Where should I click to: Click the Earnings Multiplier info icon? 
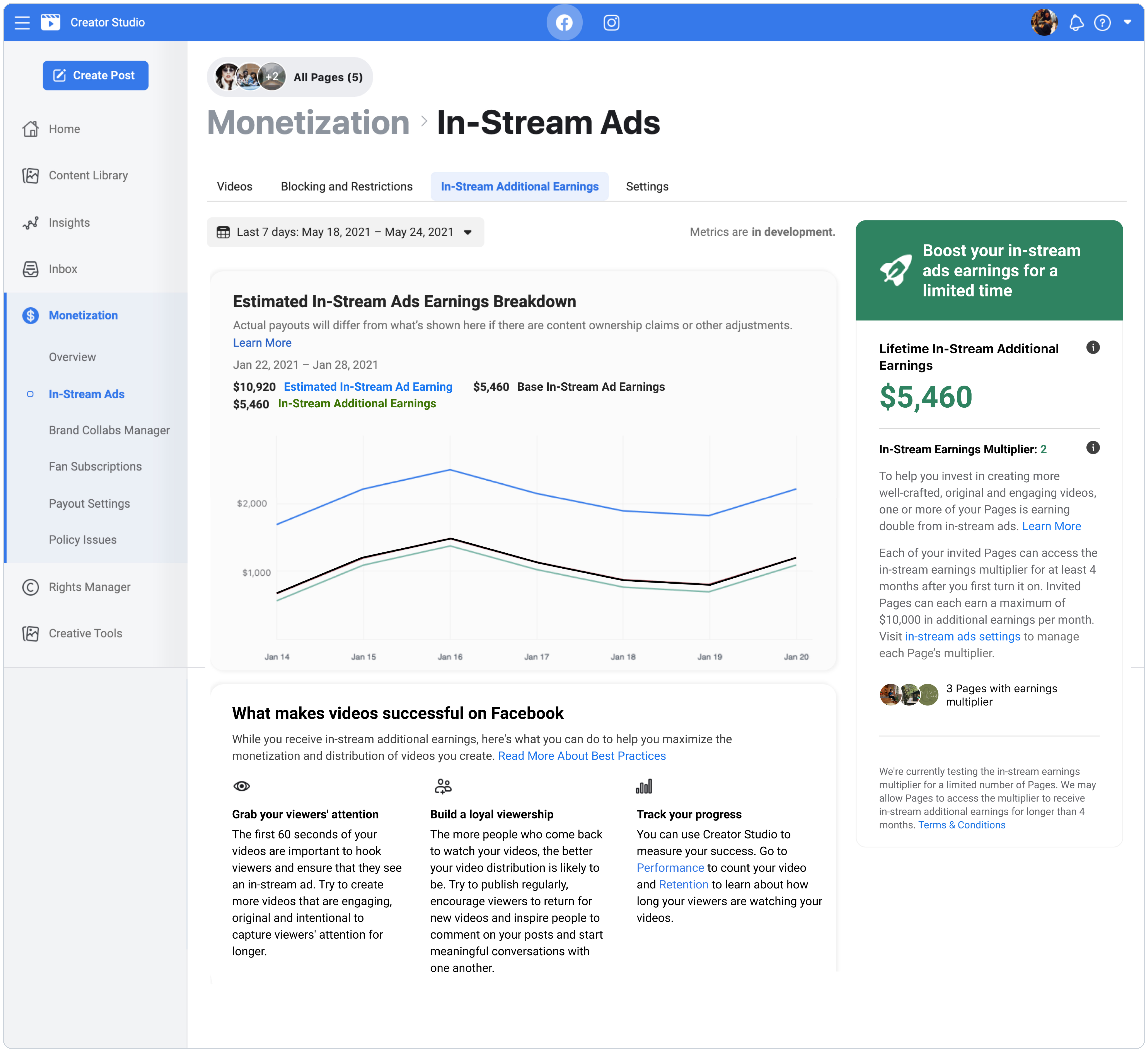pos(1093,448)
